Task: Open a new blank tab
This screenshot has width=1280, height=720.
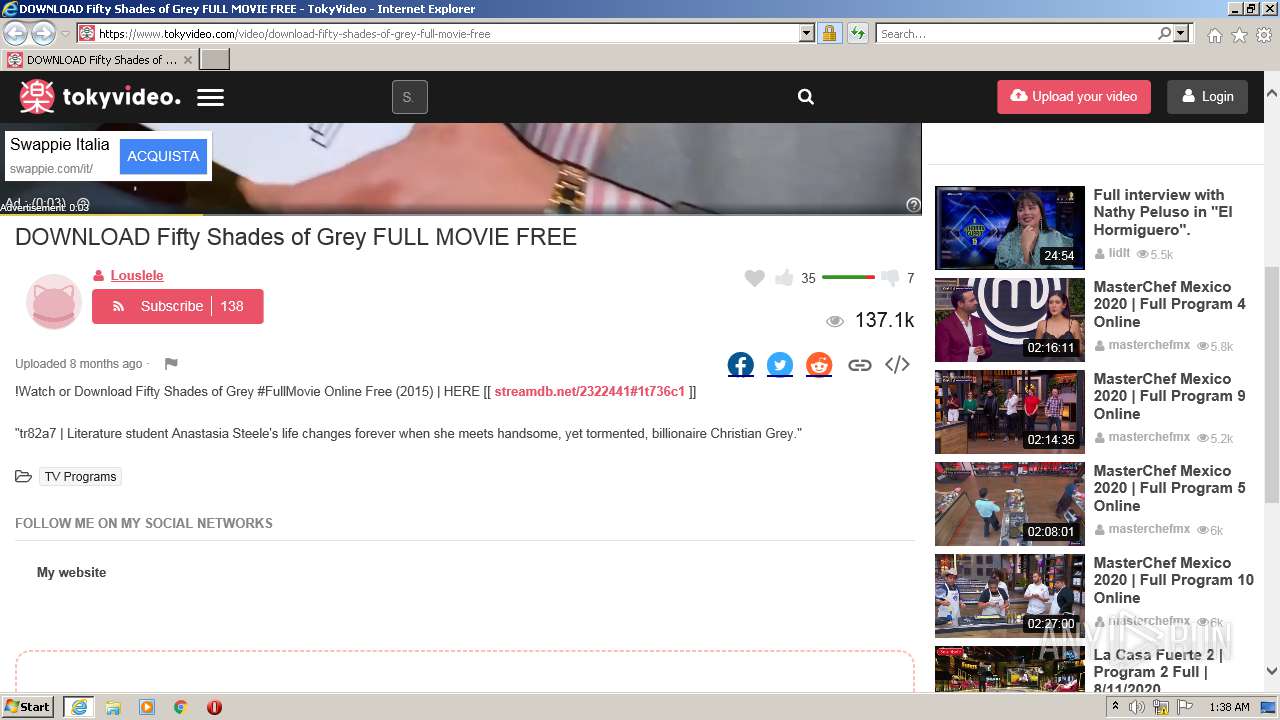Action: tap(215, 59)
